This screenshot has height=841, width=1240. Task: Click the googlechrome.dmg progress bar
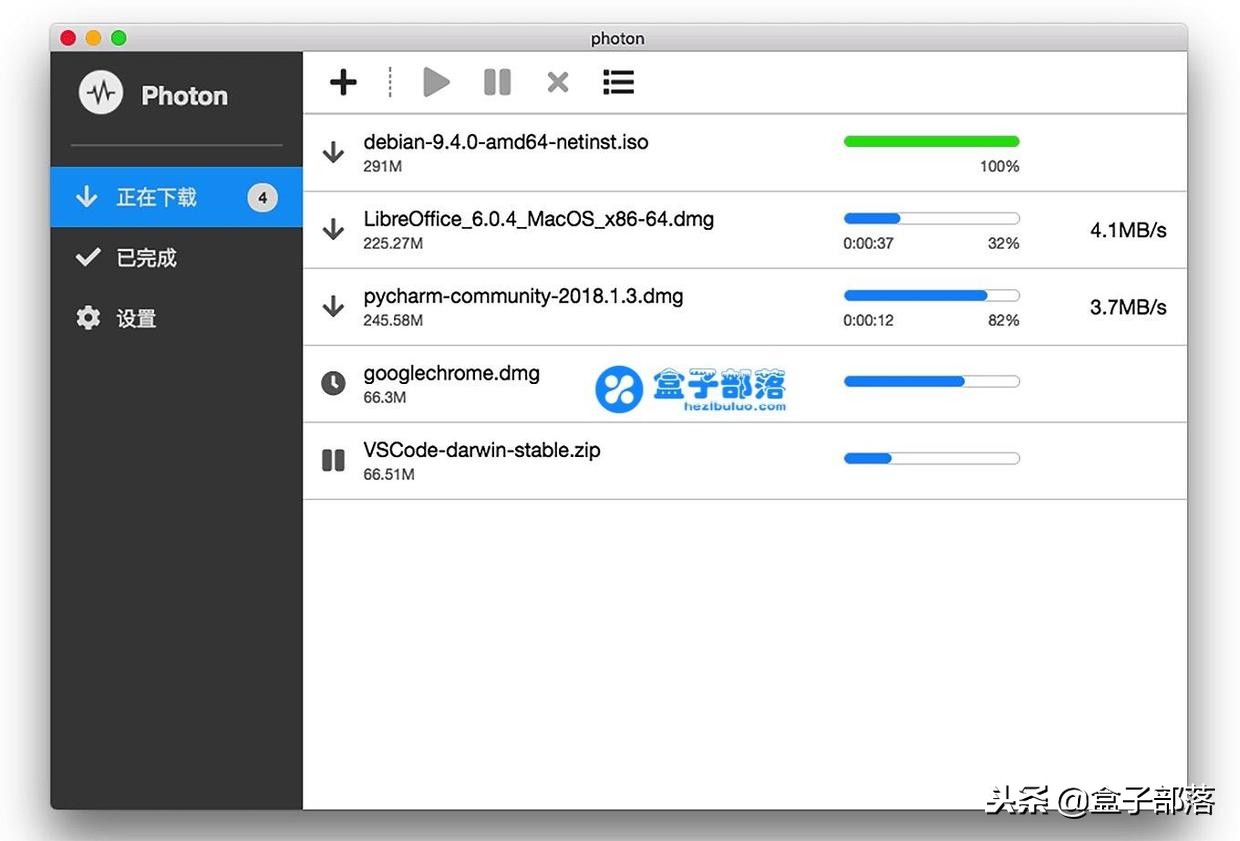pyautogui.click(x=932, y=381)
